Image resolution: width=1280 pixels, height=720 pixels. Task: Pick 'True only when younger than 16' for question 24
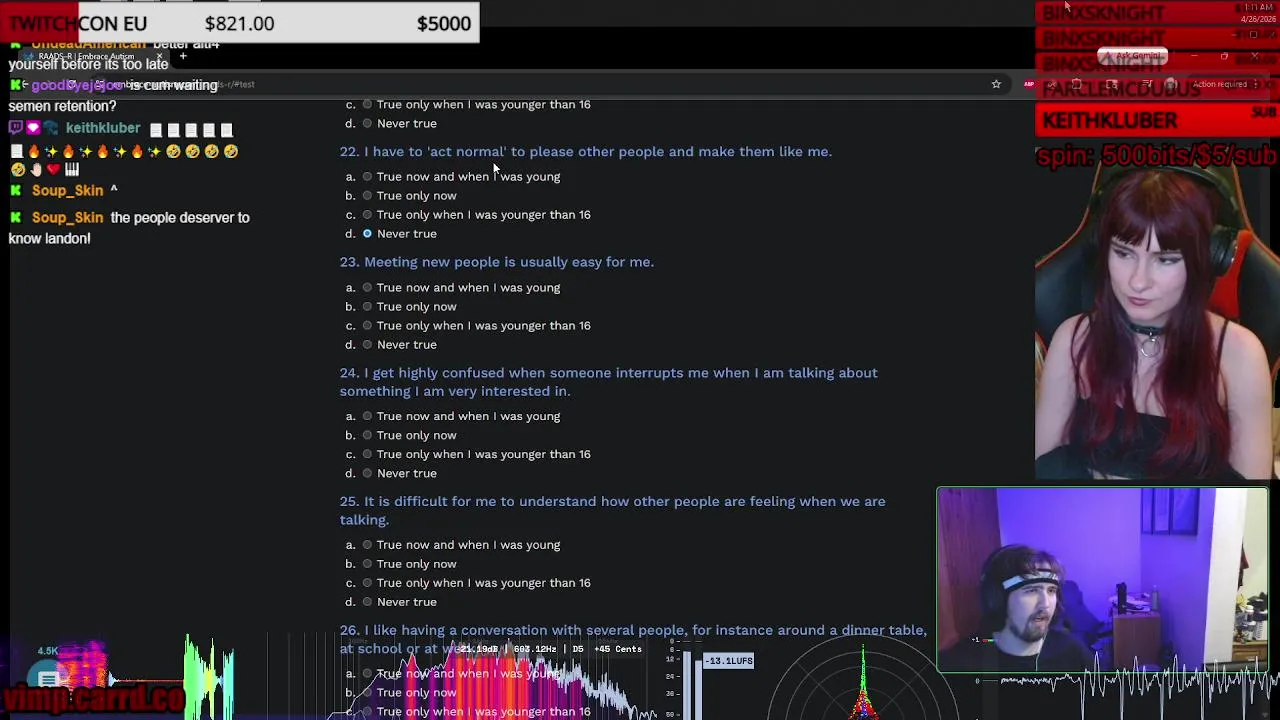coord(367,454)
